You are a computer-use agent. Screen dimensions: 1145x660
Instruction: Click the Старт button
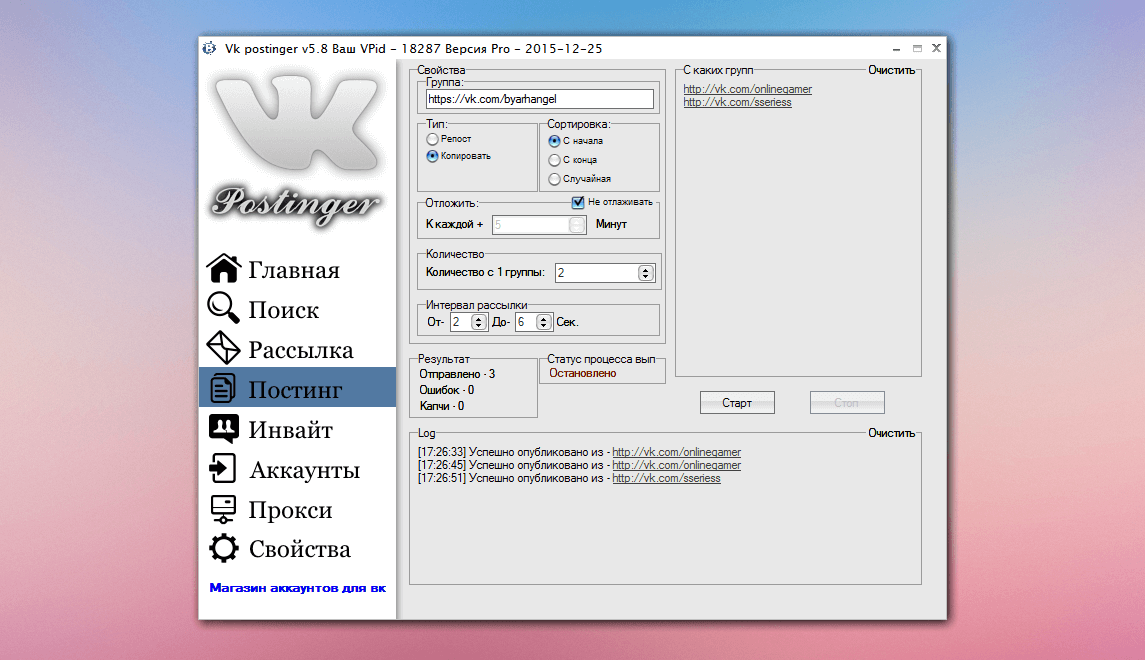coord(737,403)
